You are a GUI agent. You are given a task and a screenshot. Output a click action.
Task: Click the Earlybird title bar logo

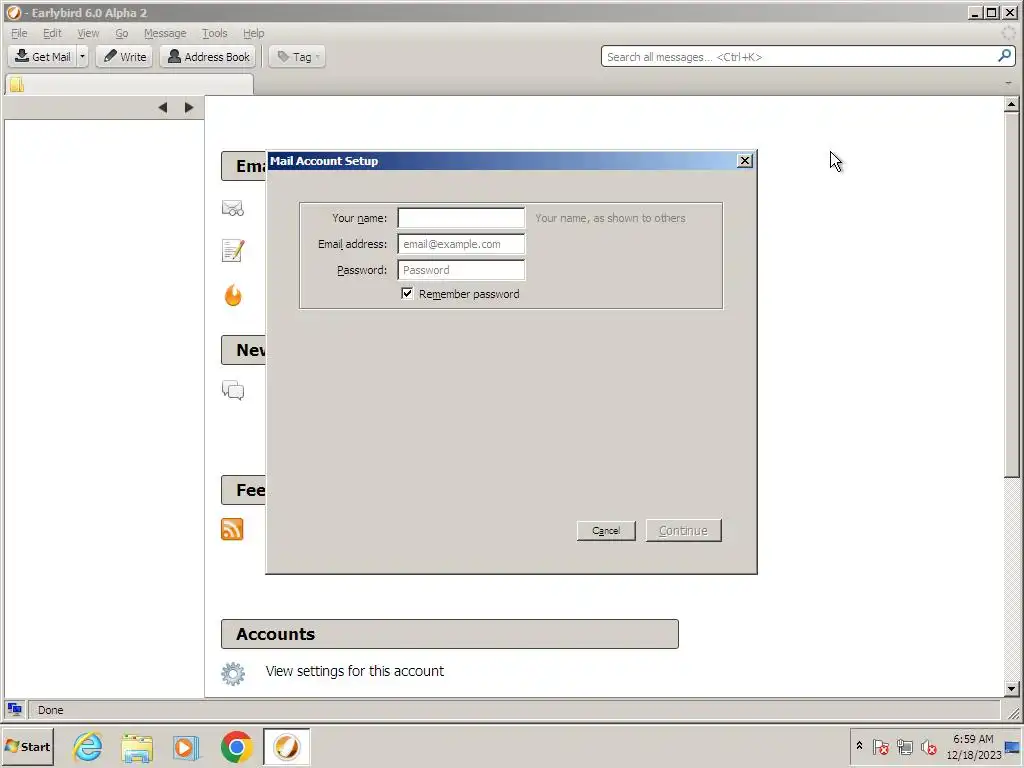click(13, 12)
